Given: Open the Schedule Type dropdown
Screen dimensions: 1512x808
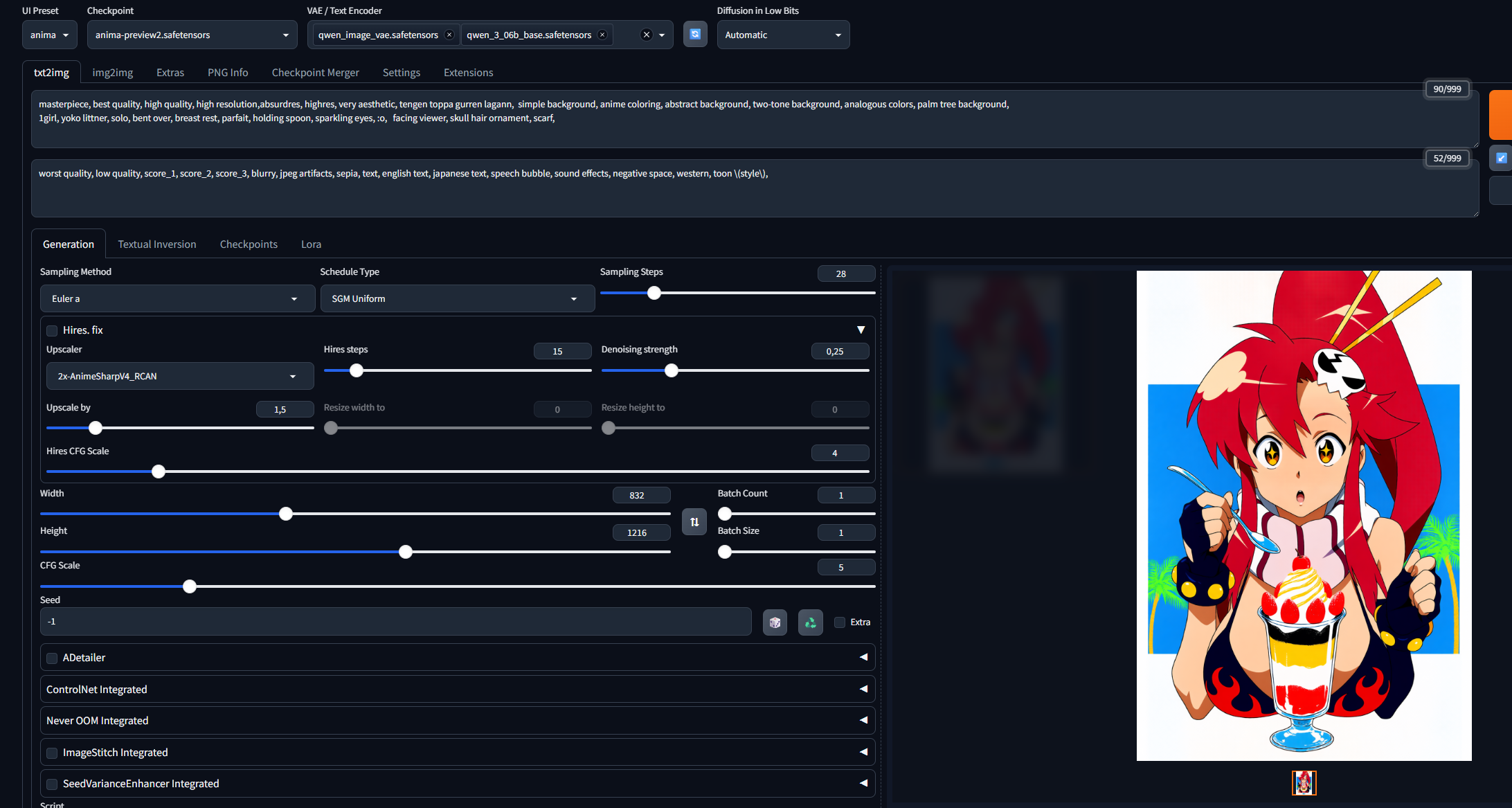Looking at the screenshot, I should [458, 298].
